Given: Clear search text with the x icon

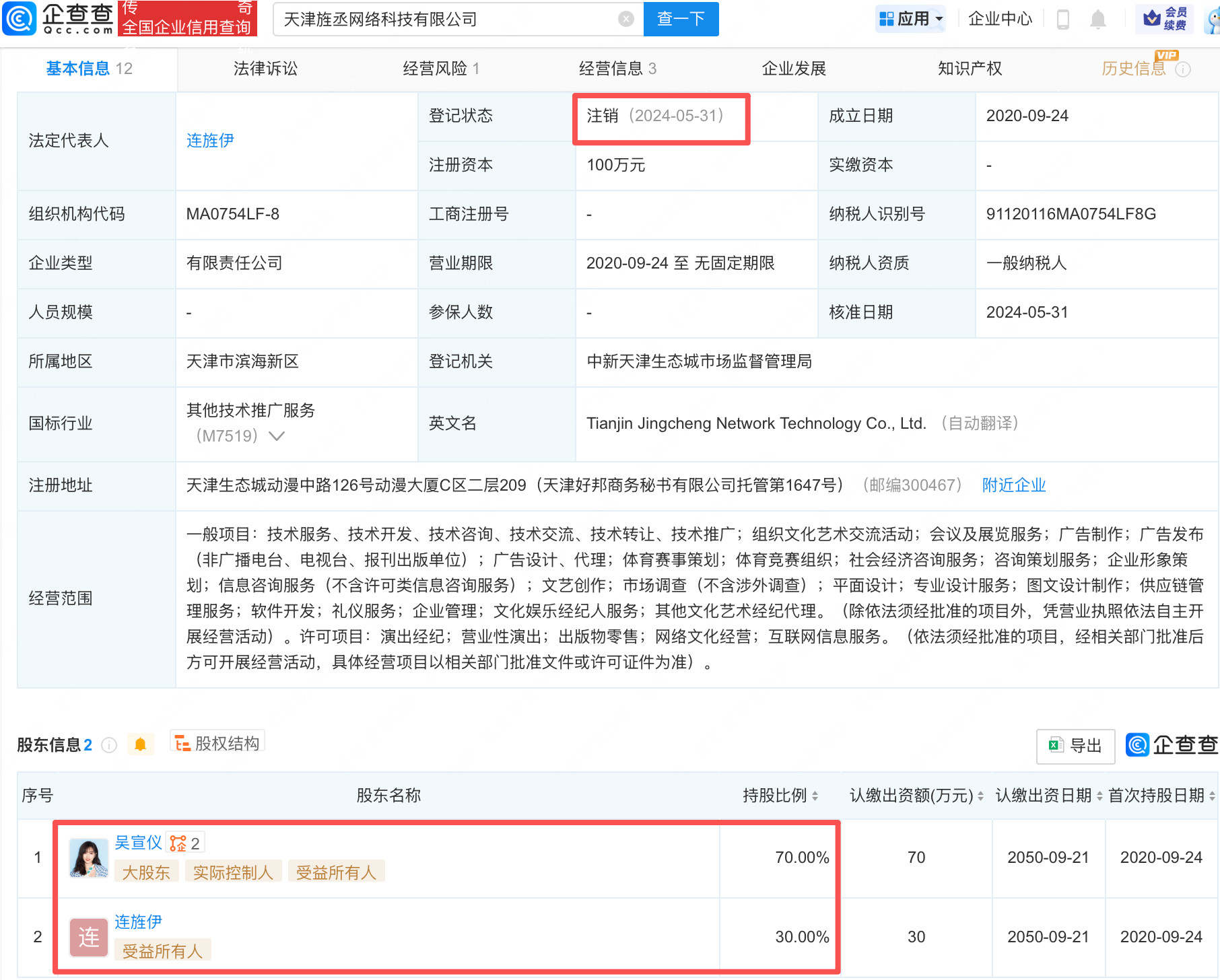Looking at the screenshot, I should [626, 20].
